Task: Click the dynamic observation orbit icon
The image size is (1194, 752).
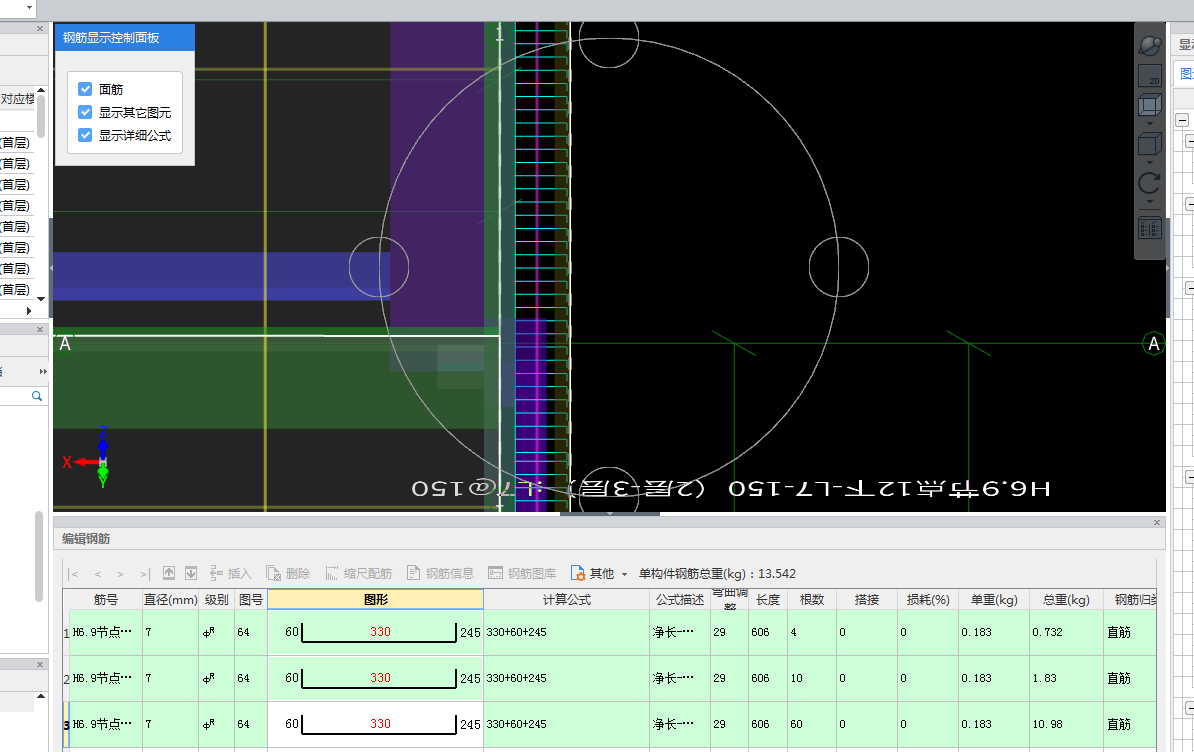Action: coord(1149,46)
